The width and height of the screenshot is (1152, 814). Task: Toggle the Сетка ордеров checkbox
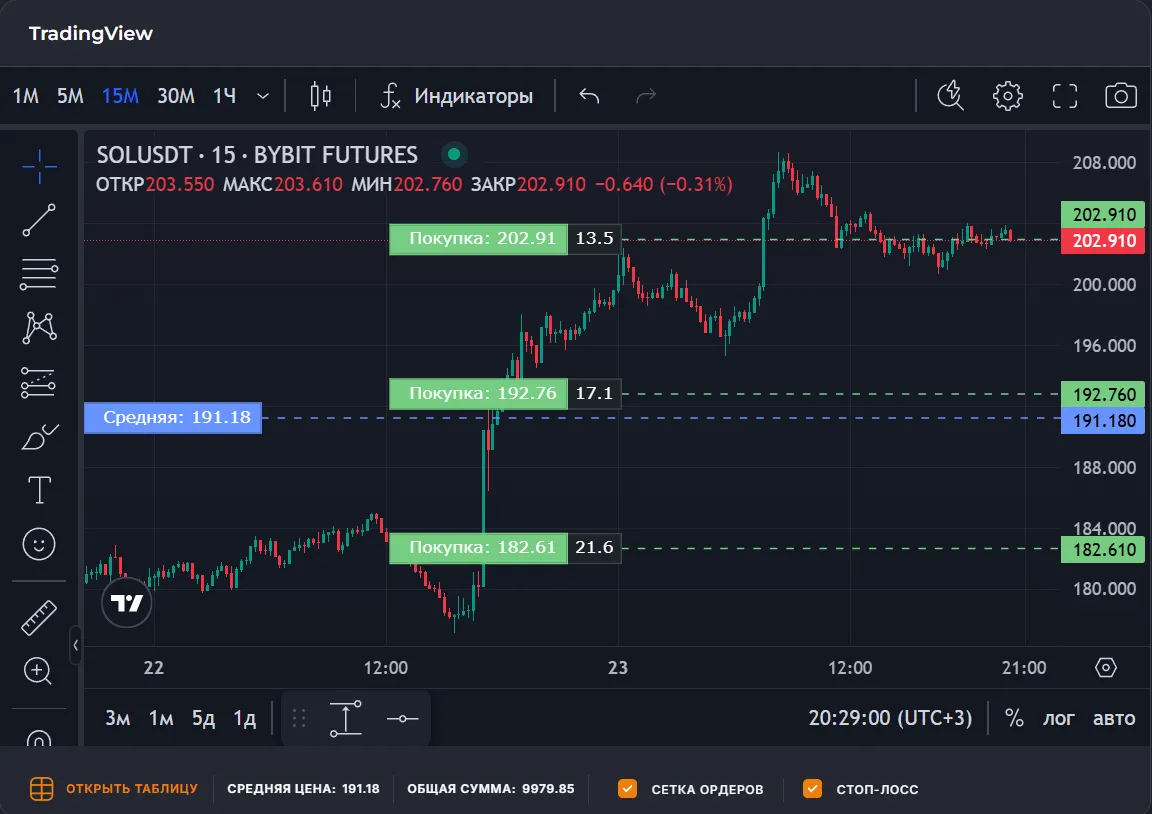coord(628,789)
